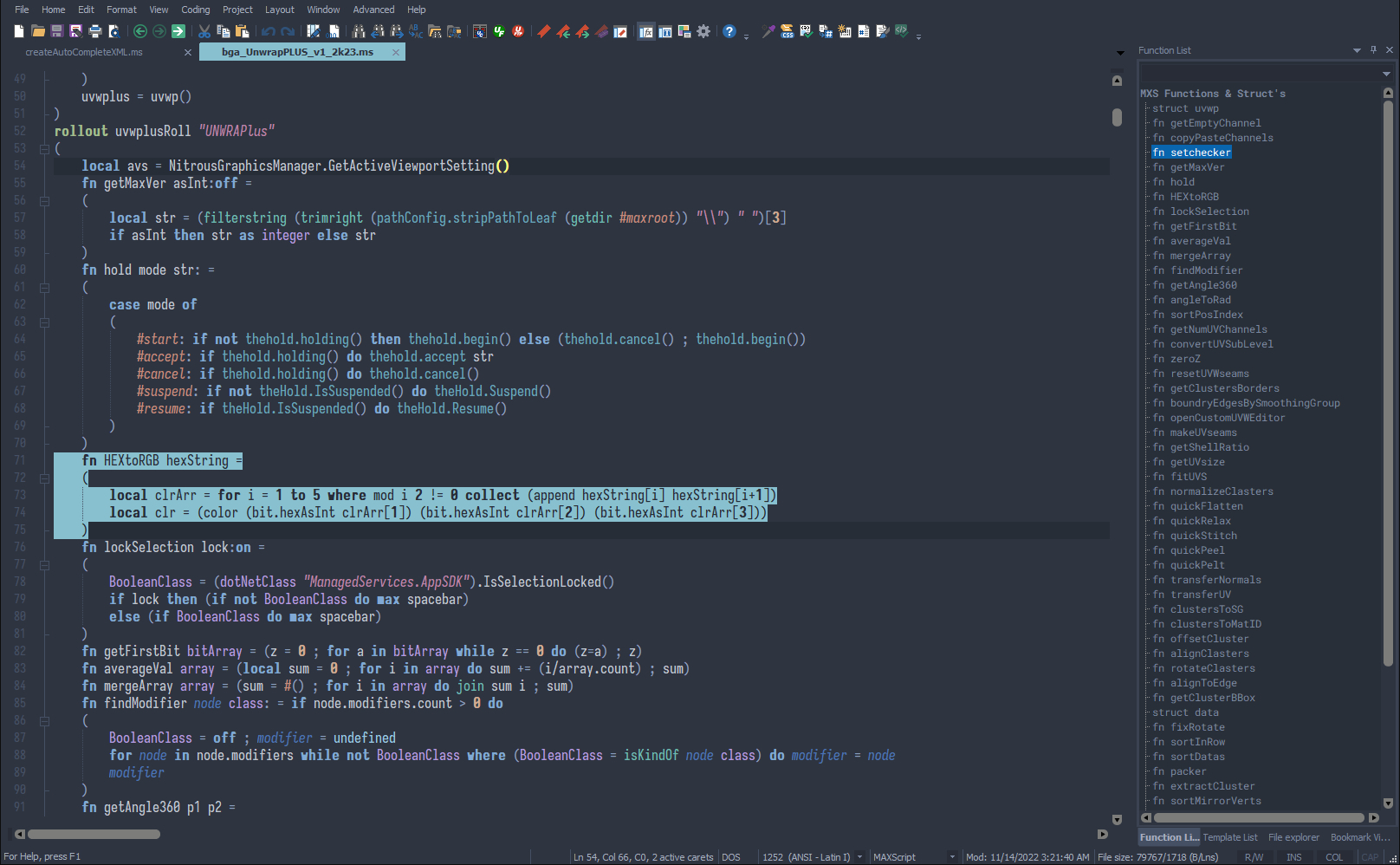Click the Print icon in the toolbar

95,31
